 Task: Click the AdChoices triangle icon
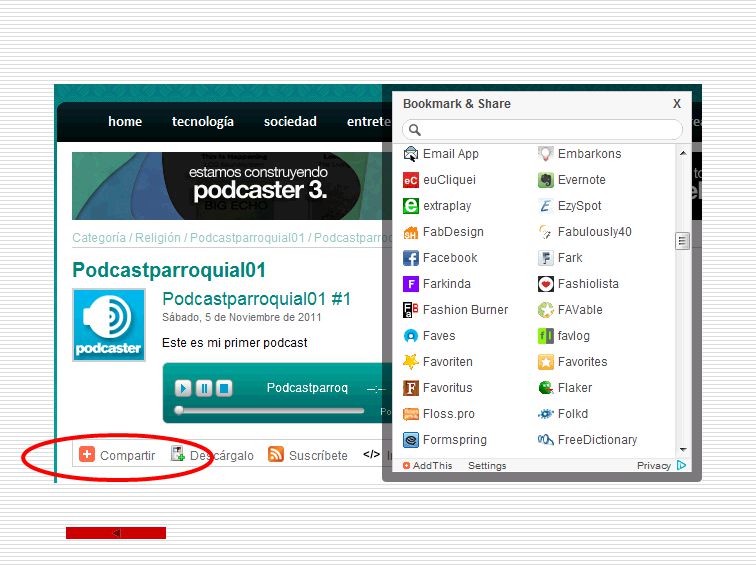click(x=681, y=465)
